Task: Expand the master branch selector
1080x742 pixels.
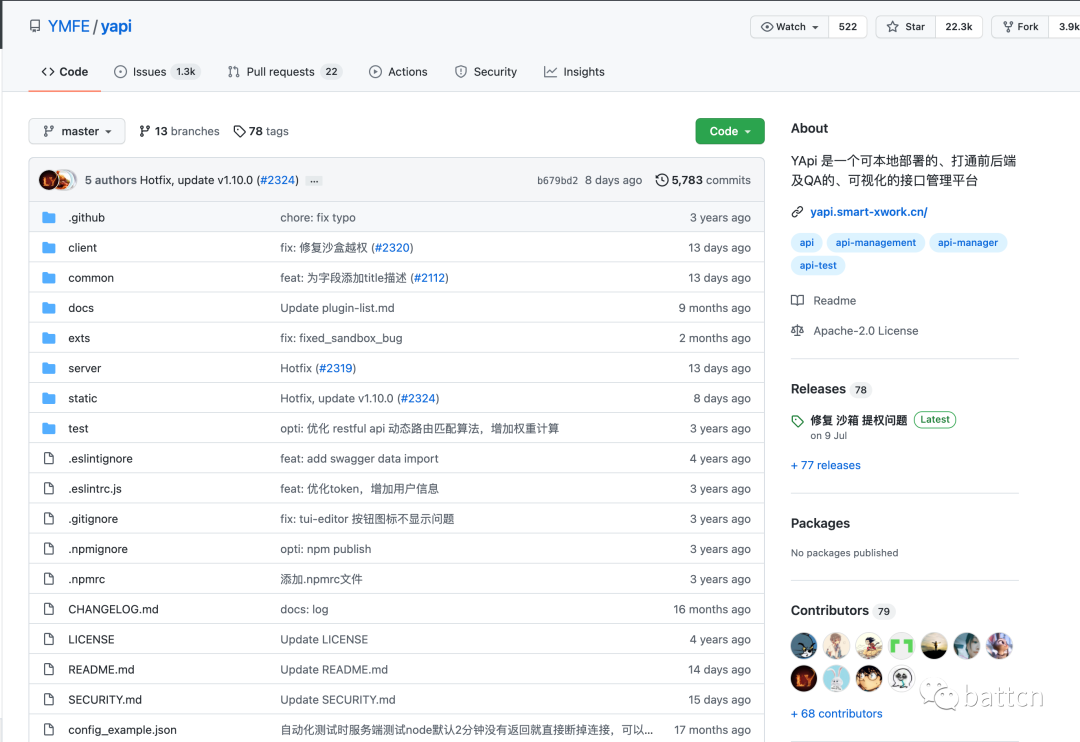Action: (77, 131)
